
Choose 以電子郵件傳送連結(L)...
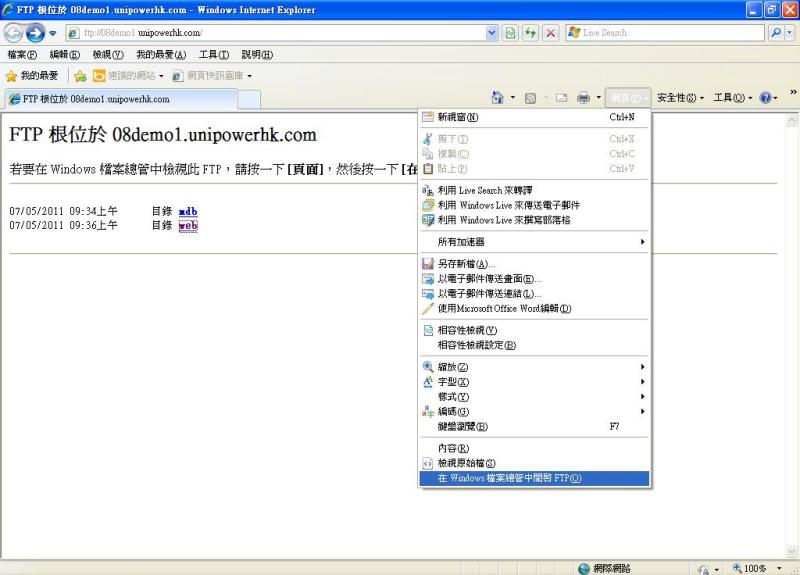point(534,293)
